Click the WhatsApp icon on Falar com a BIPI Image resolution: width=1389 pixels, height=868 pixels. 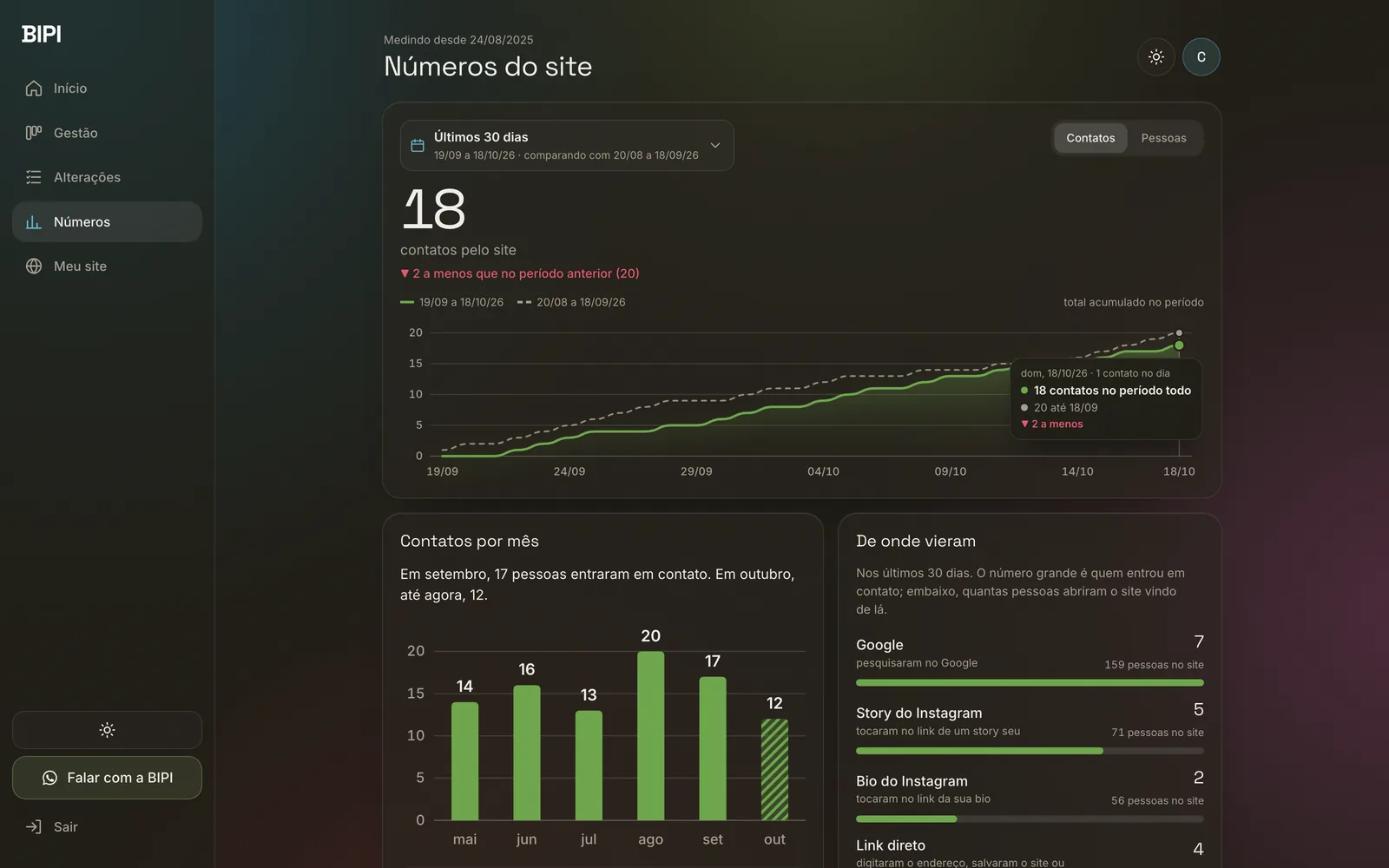coord(49,778)
